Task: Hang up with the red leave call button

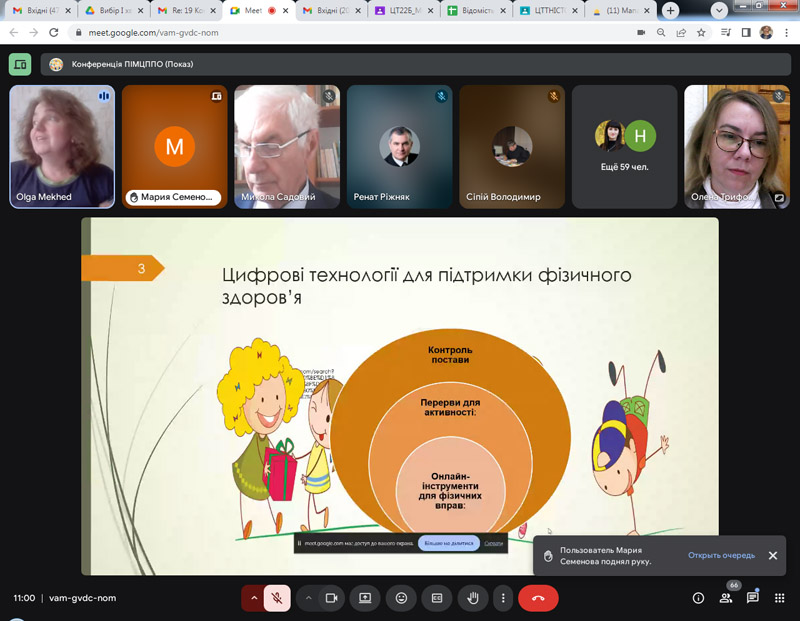Action: tap(538, 598)
